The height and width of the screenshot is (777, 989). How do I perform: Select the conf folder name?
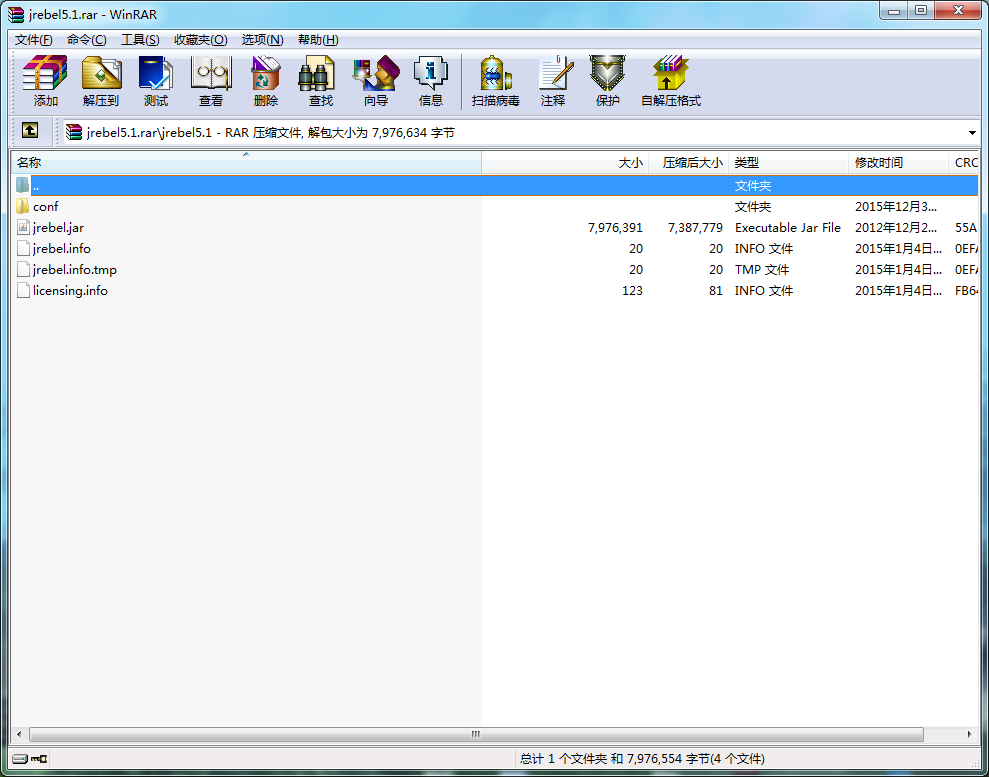pyautogui.click(x=45, y=206)
